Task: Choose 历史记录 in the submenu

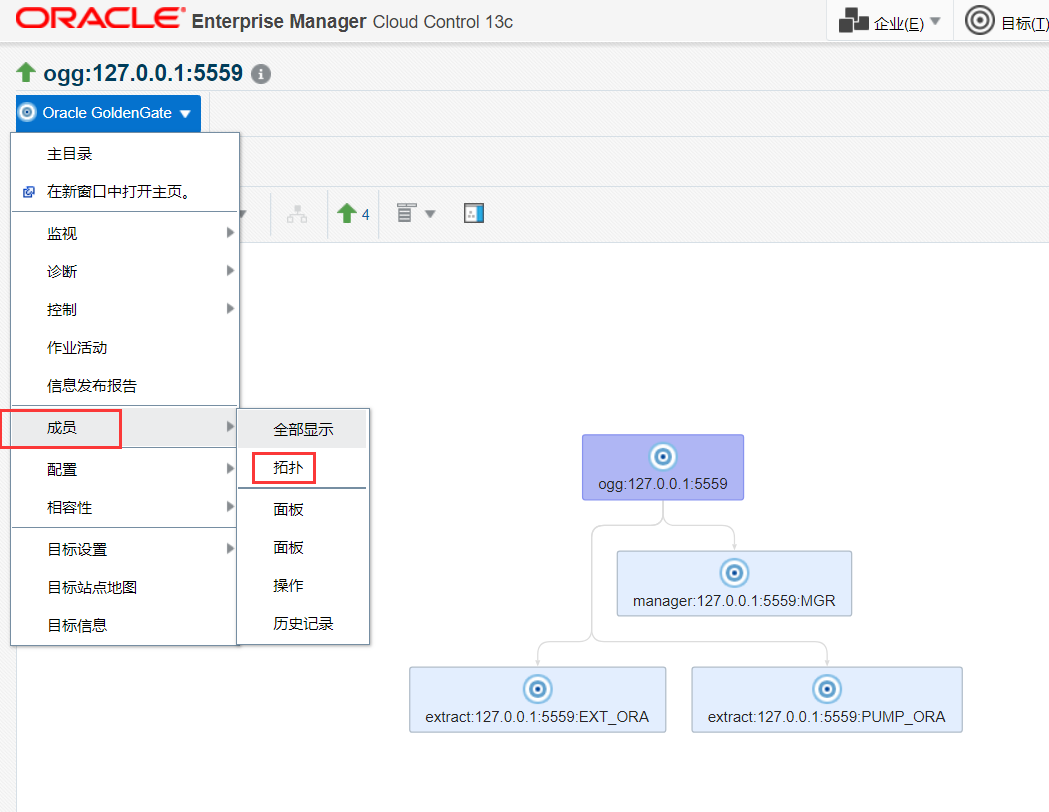Action: pyautogui.click(x=302, y=624)
